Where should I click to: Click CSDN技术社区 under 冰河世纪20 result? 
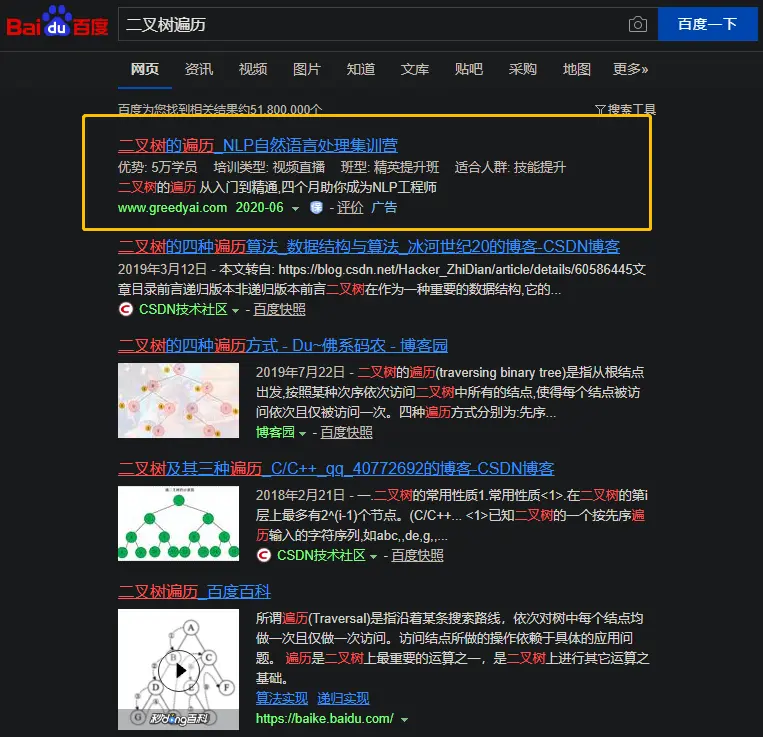pos(183,309)
